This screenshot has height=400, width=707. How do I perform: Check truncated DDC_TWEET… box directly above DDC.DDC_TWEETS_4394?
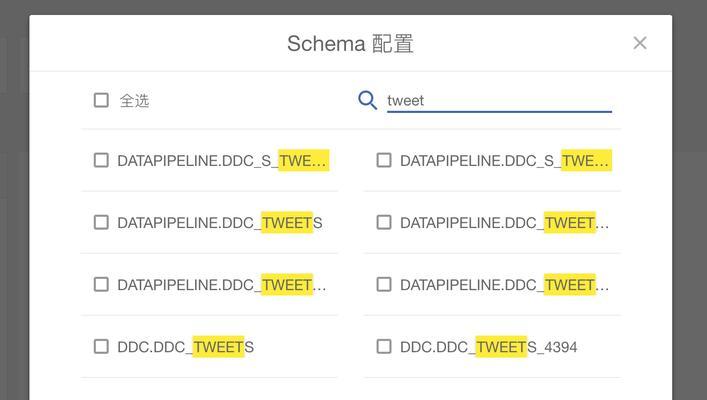384,285
